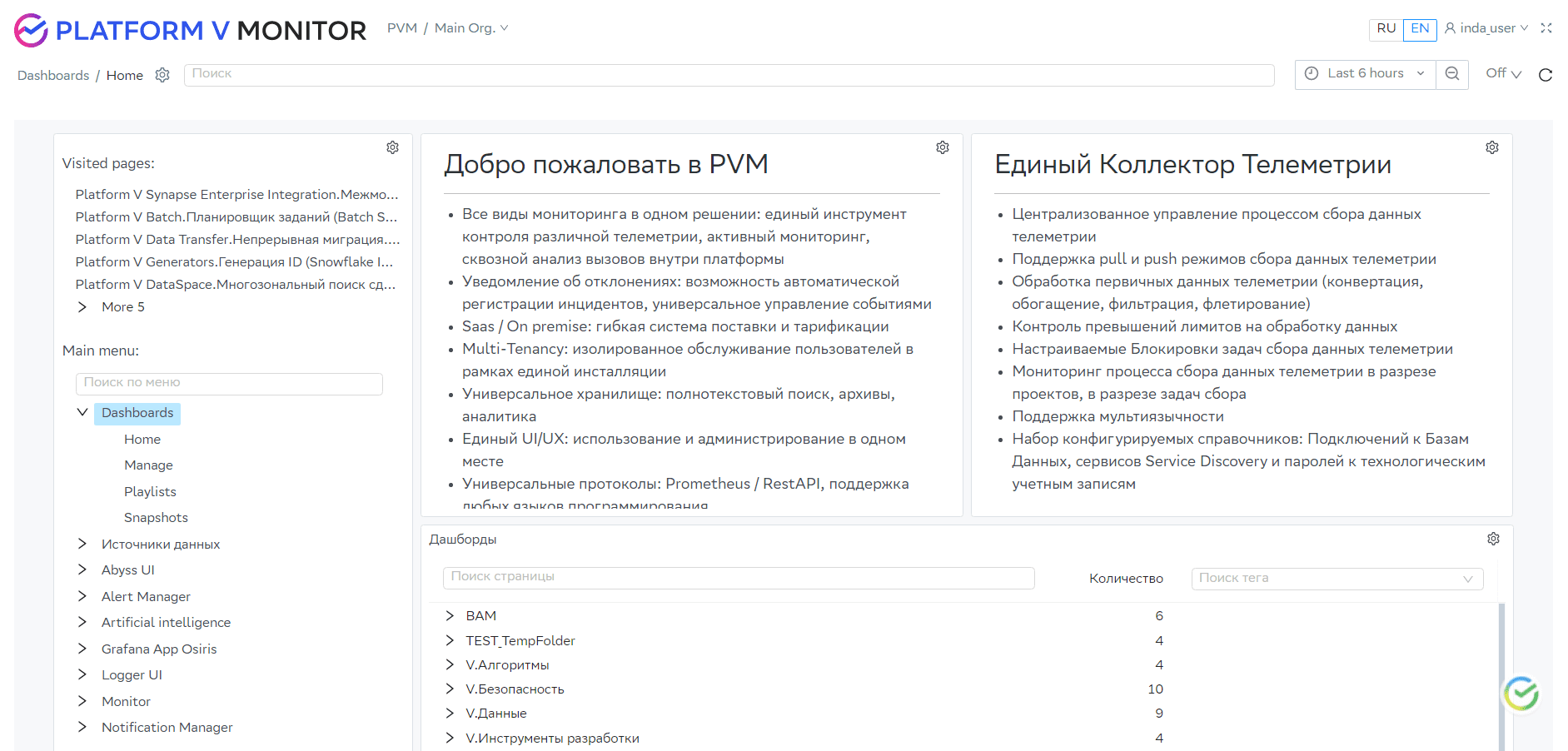Click the zoom out time range icon

(1452, 74)
